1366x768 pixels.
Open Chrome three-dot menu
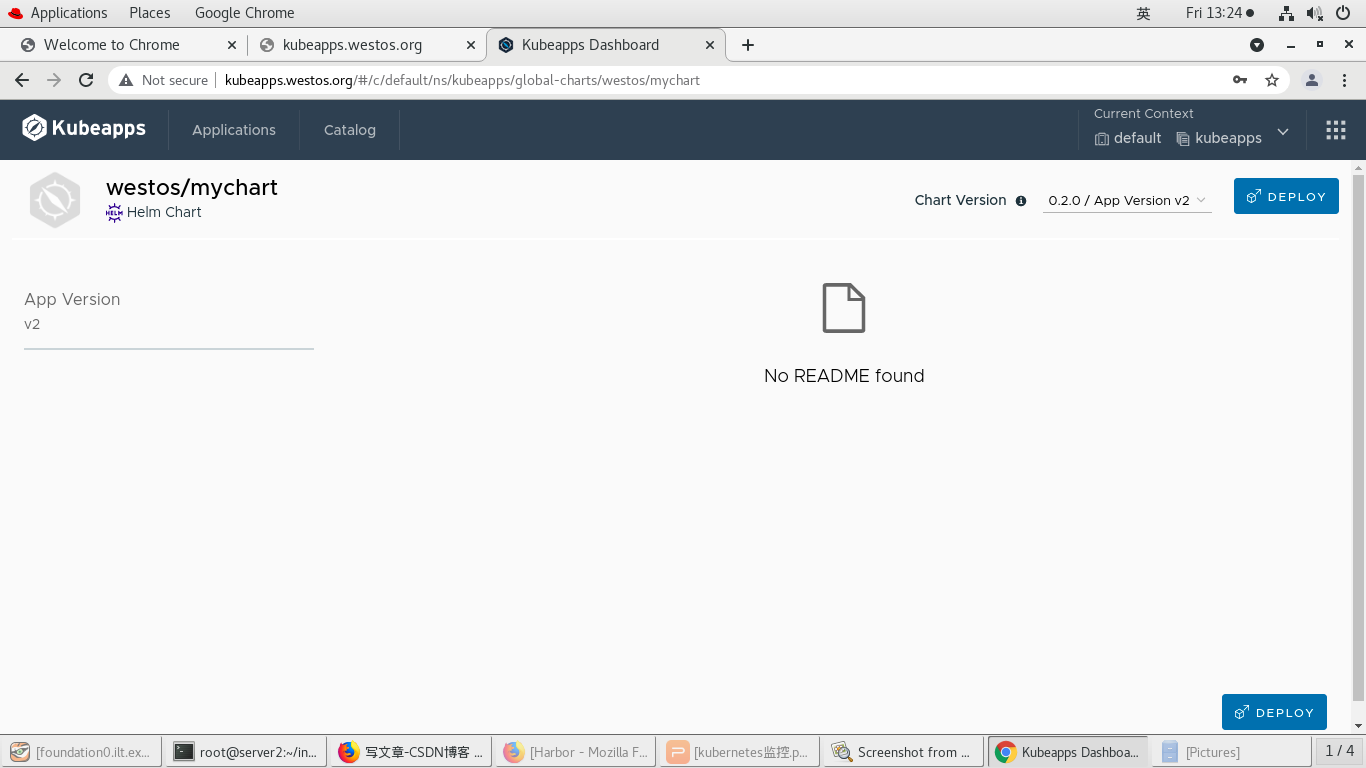pyautogui.click(x=1345, y=80)
